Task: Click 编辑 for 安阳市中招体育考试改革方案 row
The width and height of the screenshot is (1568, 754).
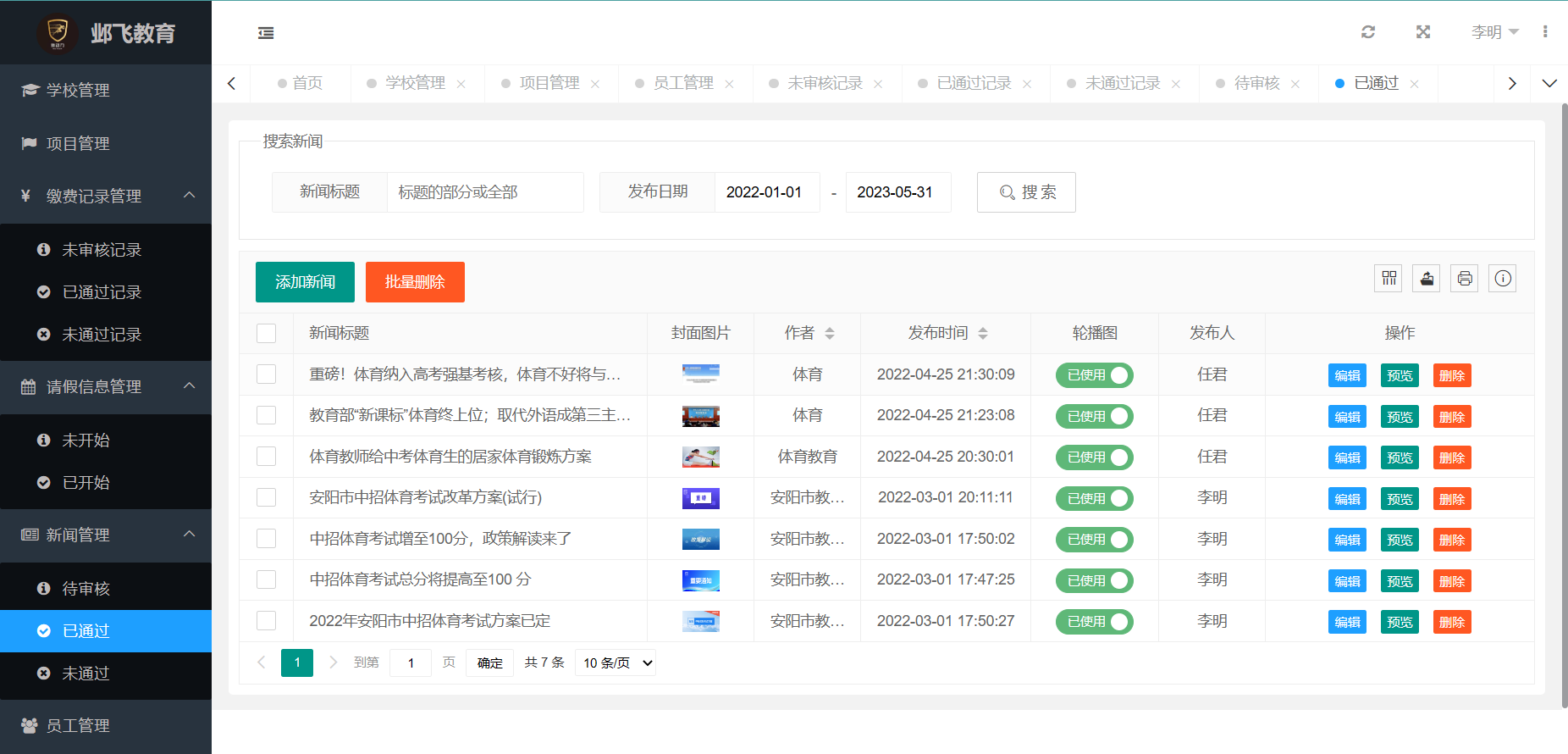Action: click(1347, 499)
